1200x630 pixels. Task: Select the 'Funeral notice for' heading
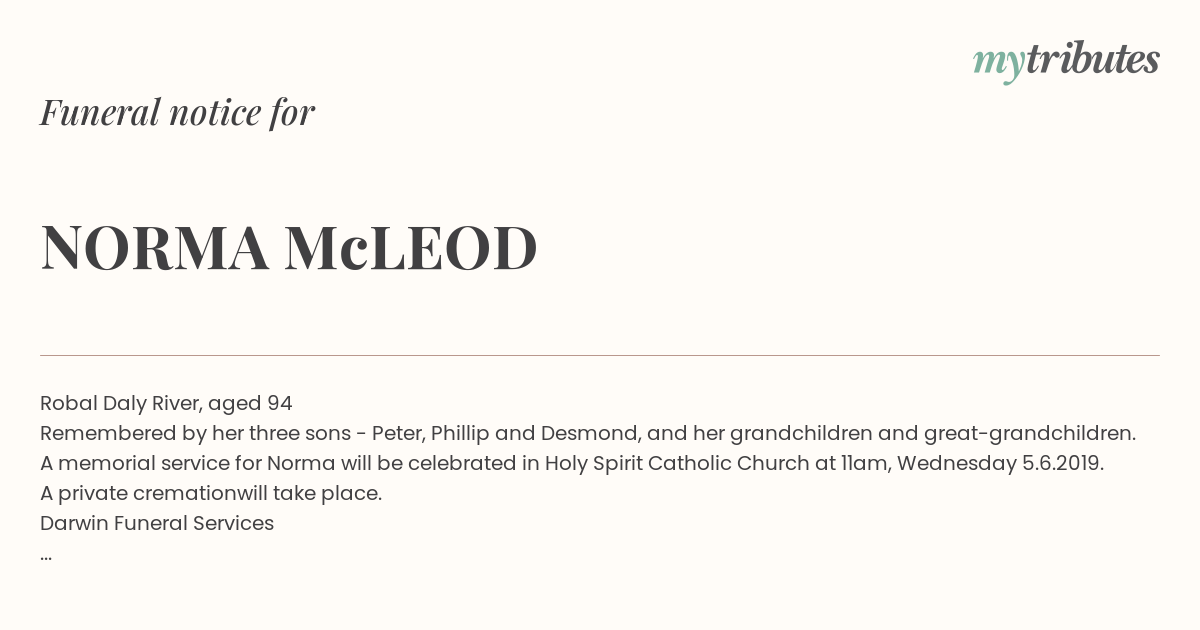[177, 113]
